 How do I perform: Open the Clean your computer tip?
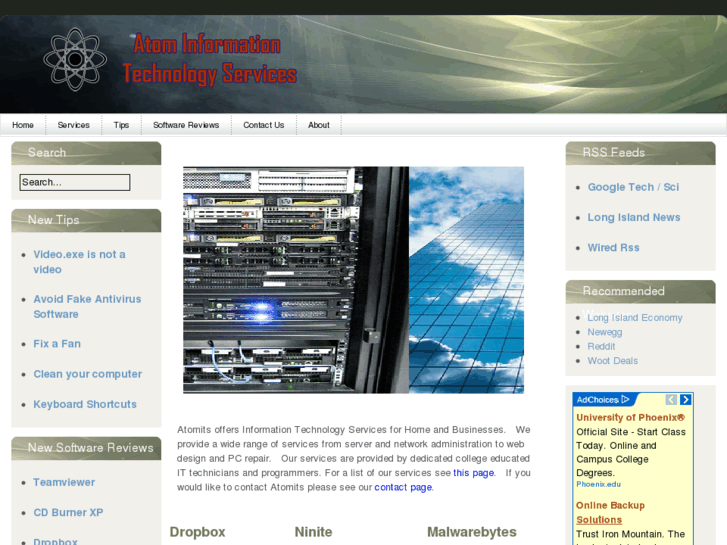88,374
